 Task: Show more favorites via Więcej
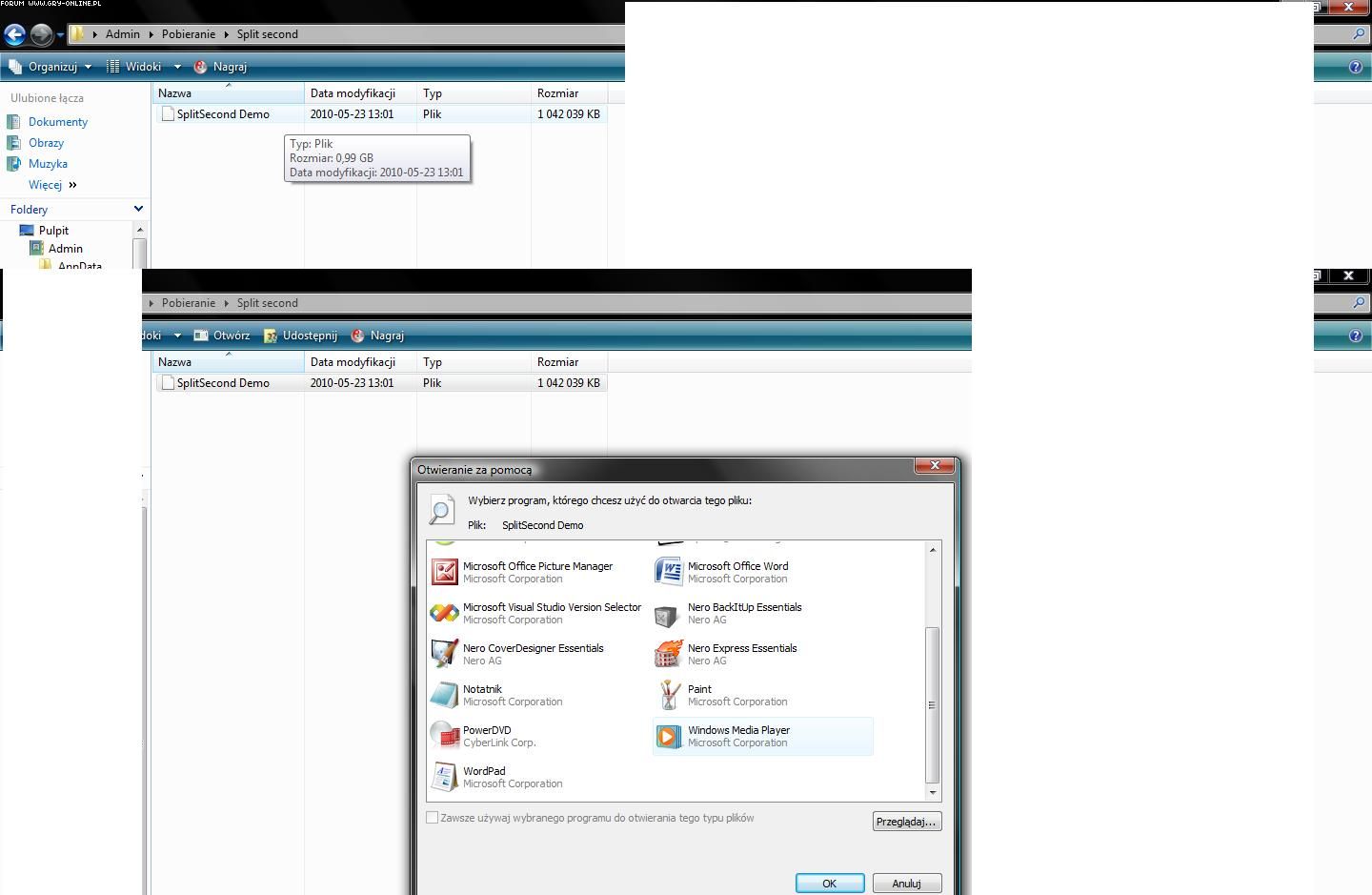pyautogui.click(x=52, y=185)
